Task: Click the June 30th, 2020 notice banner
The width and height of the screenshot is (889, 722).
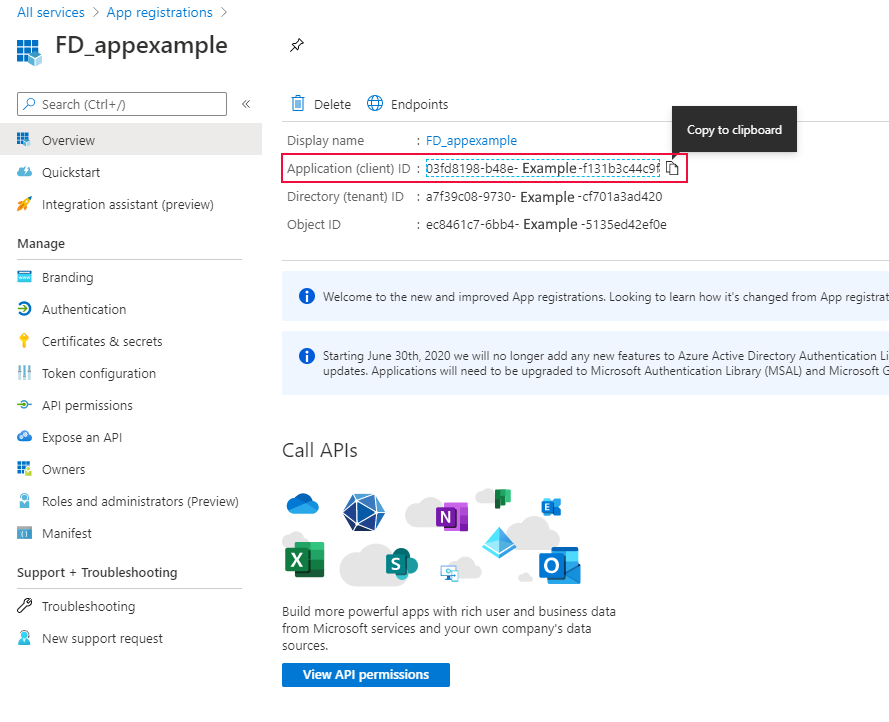Action: 585,363
